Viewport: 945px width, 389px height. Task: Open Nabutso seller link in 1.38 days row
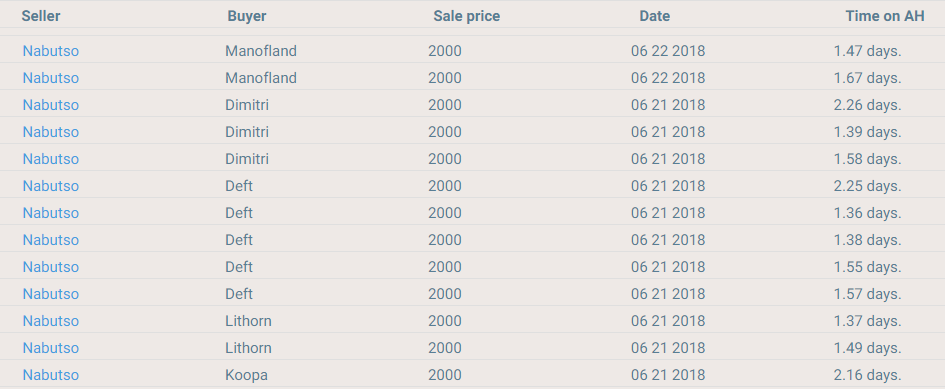coord(51,240)
